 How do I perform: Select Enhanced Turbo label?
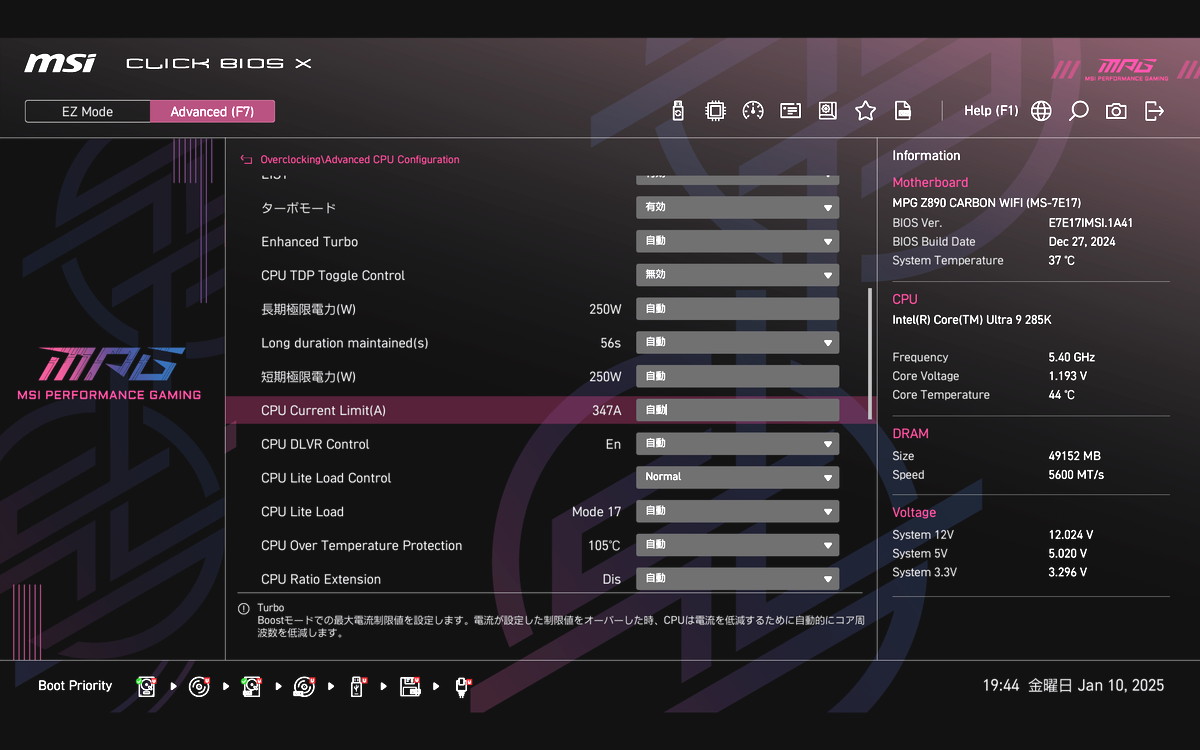tap(309, 242)
